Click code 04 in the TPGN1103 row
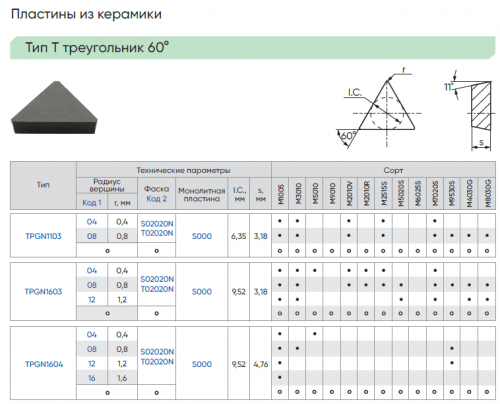 [92, 222]
